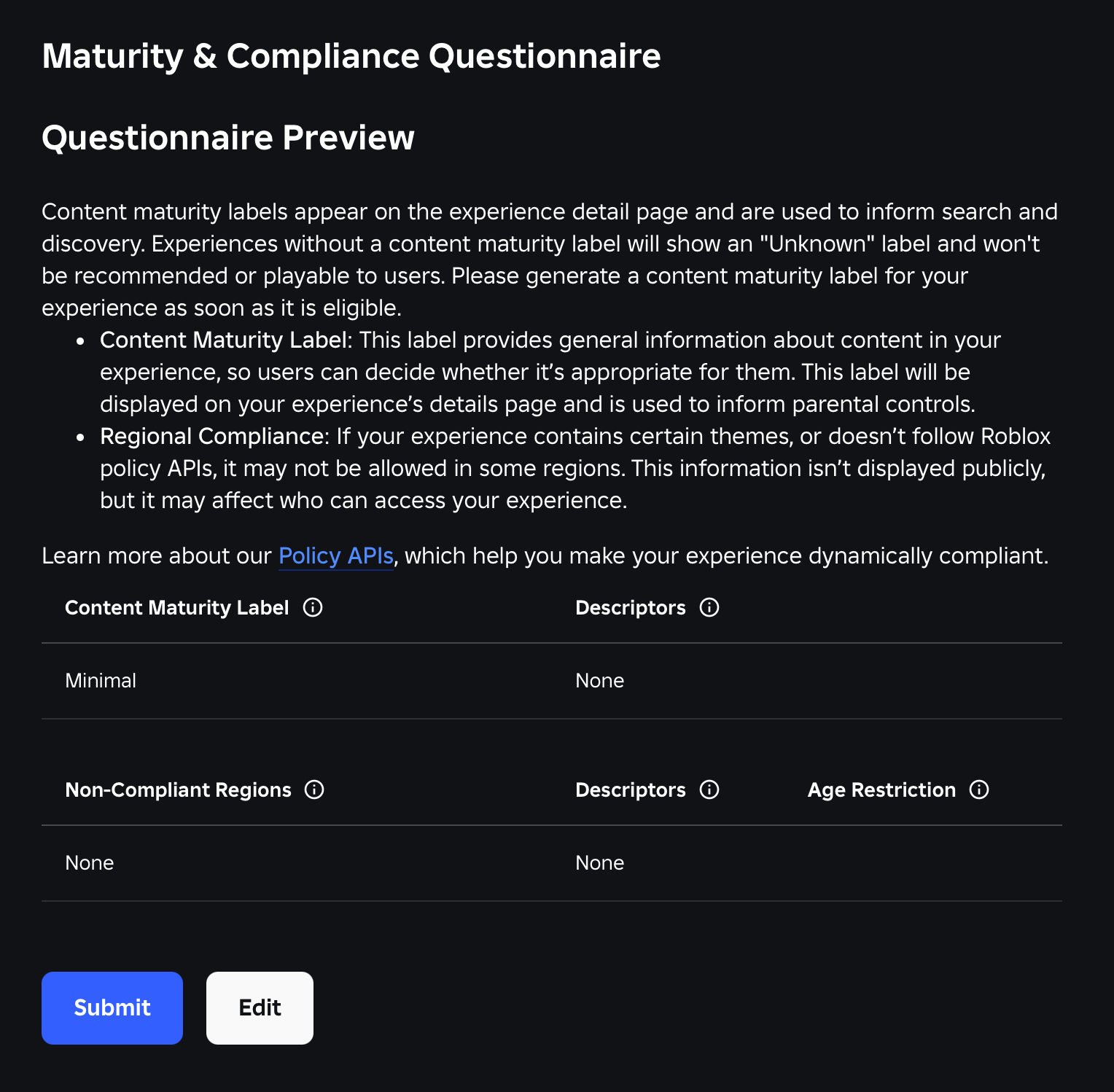The height and width of the screenshot is (1092, 1114).
Task: Click the Age Restriction column header text
Action: 881,789
